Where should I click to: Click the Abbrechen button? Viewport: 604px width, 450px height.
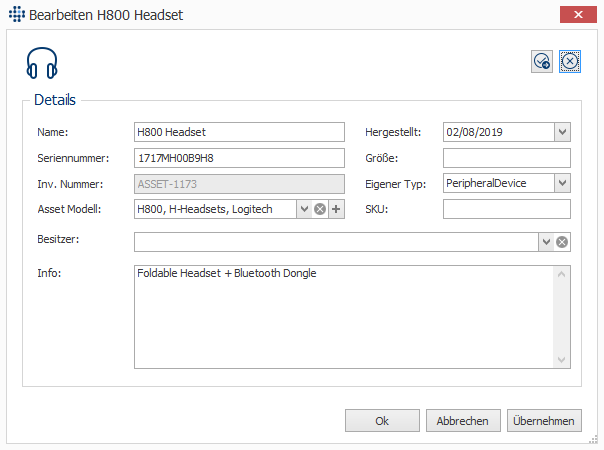tap(463, 421)
